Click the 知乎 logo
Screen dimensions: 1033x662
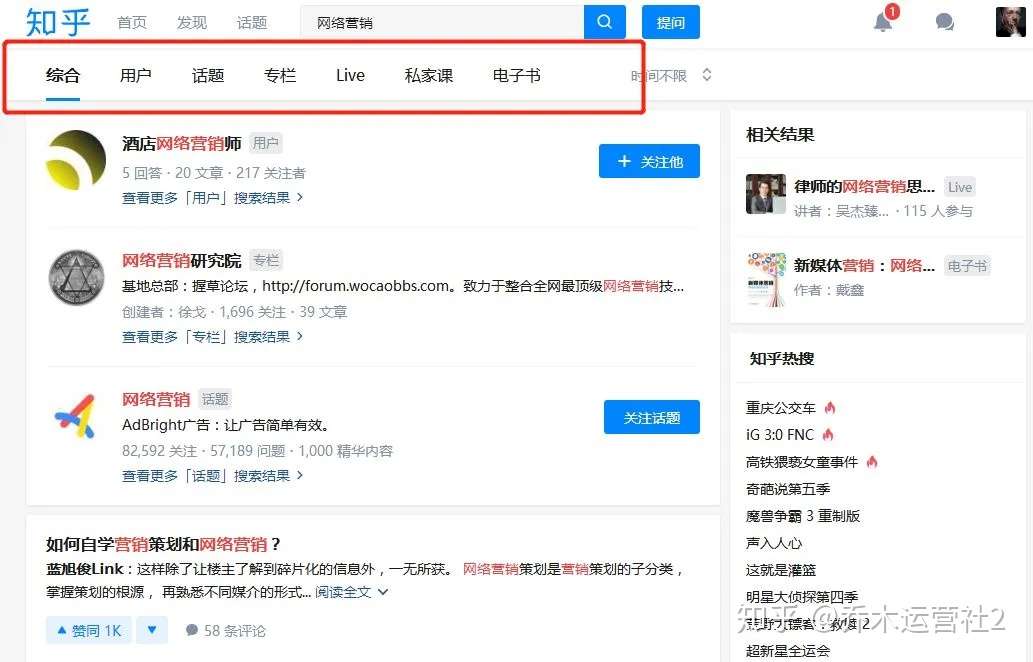57,22
